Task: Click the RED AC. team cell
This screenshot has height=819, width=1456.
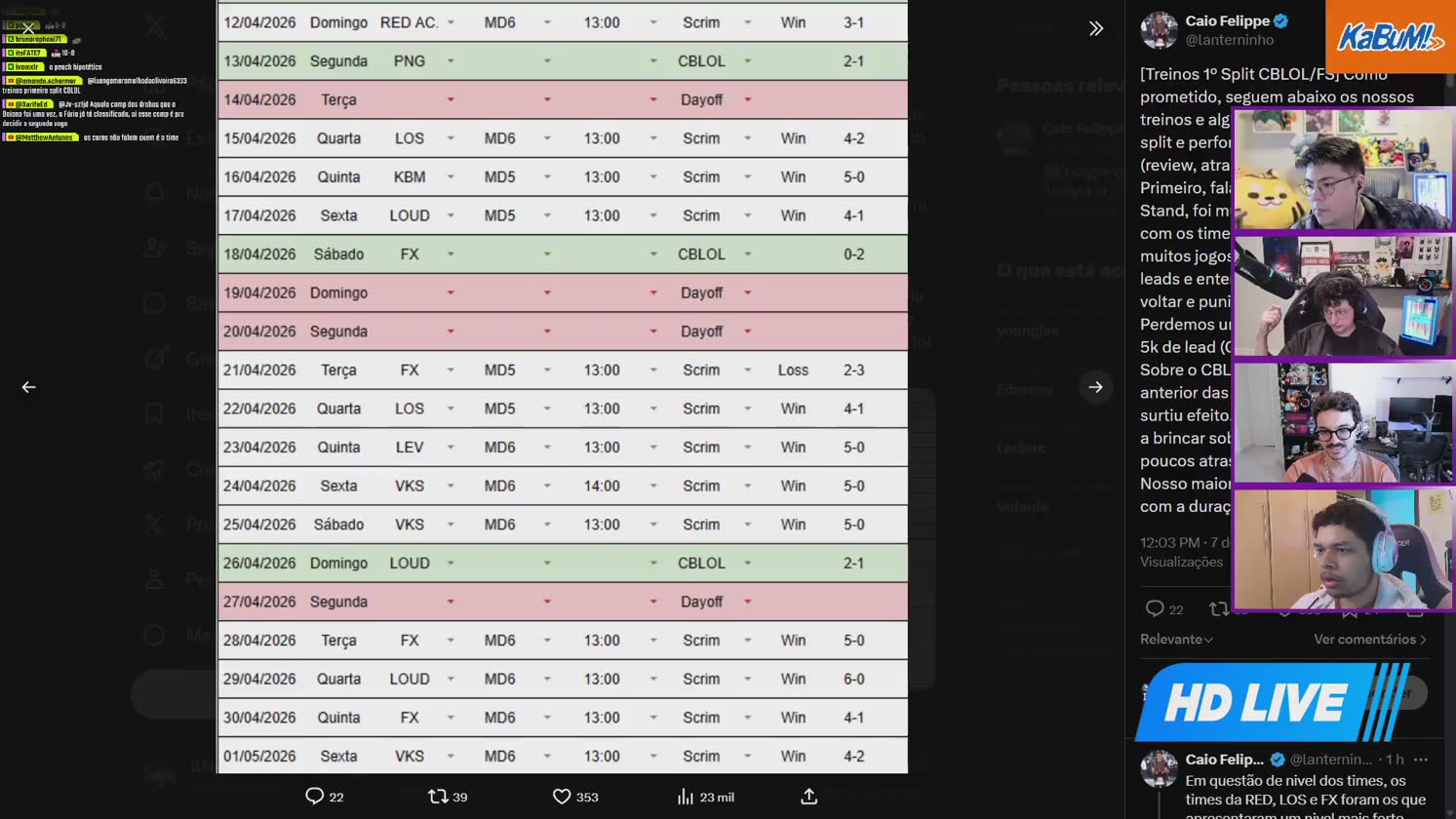Action: [x=410, y=22]
